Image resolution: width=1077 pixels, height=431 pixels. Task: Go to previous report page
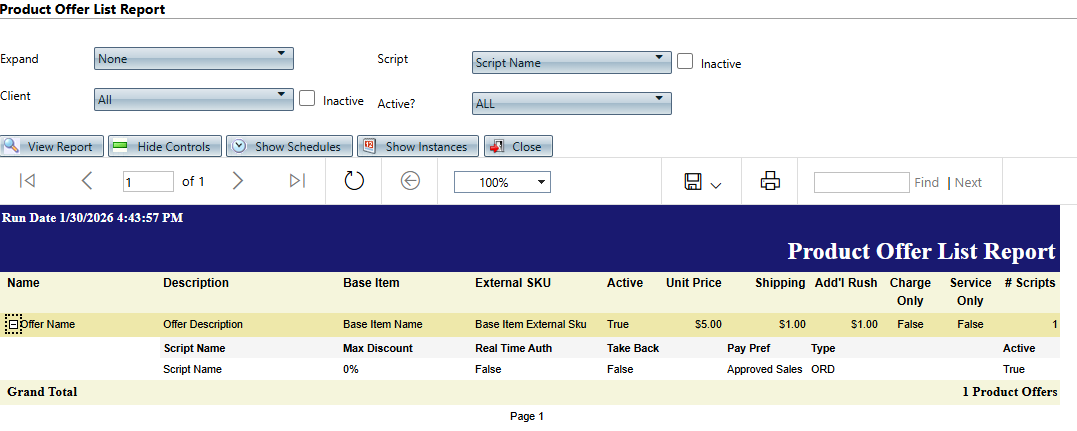87,181
